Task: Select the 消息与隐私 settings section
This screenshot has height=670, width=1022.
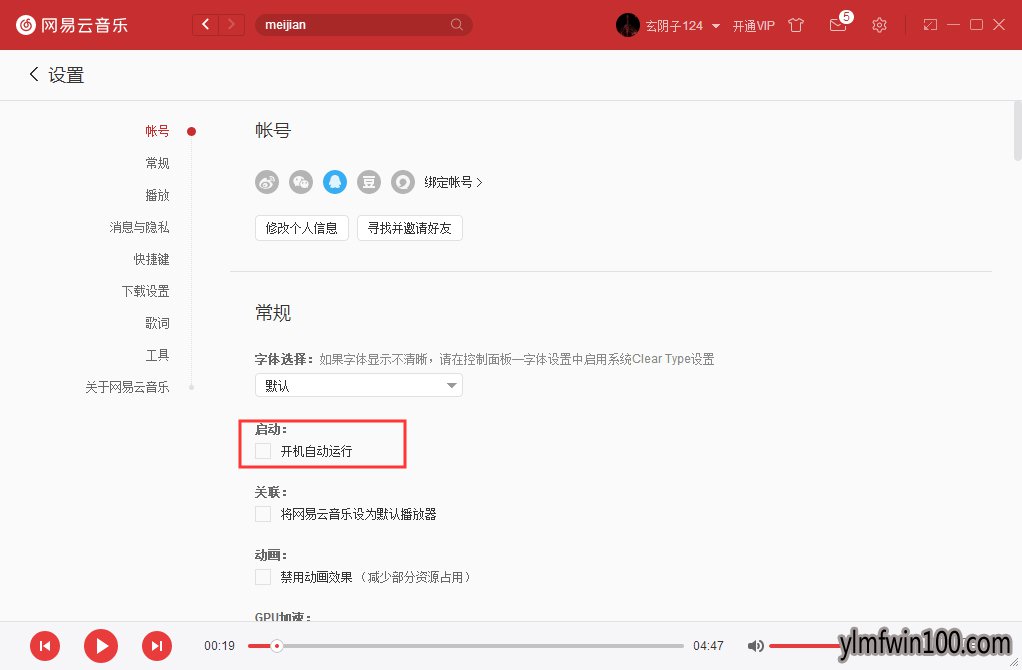Action: (139, 227)
